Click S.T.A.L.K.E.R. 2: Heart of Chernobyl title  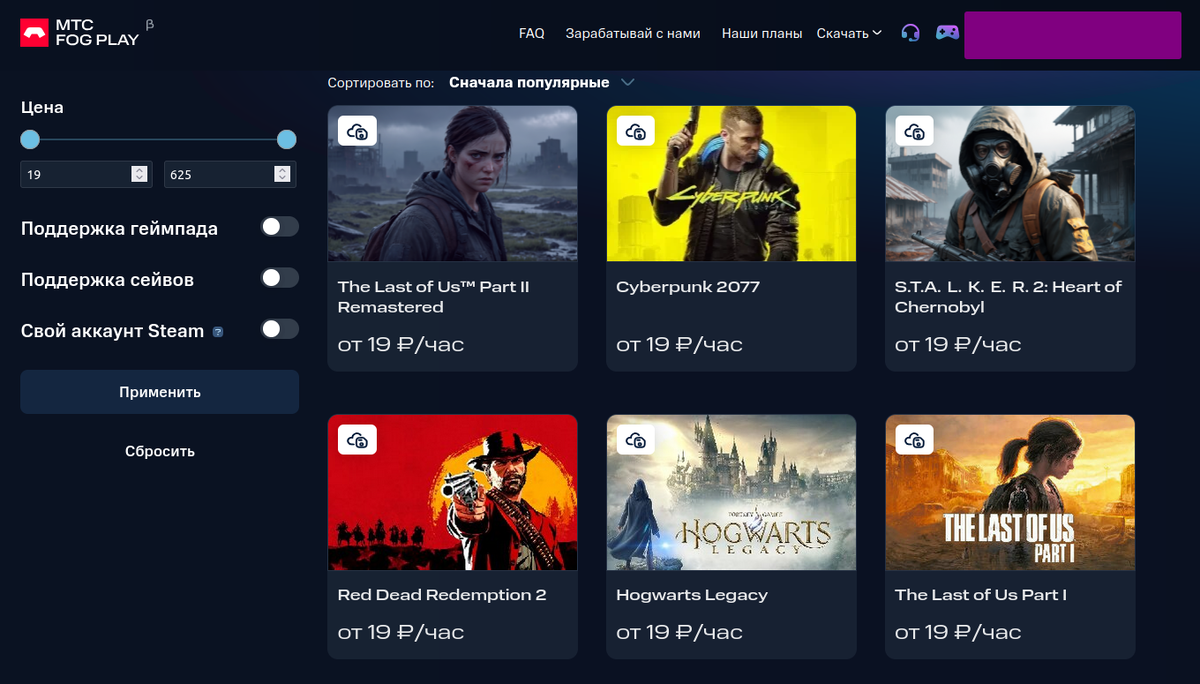[x=1008, y=297]
